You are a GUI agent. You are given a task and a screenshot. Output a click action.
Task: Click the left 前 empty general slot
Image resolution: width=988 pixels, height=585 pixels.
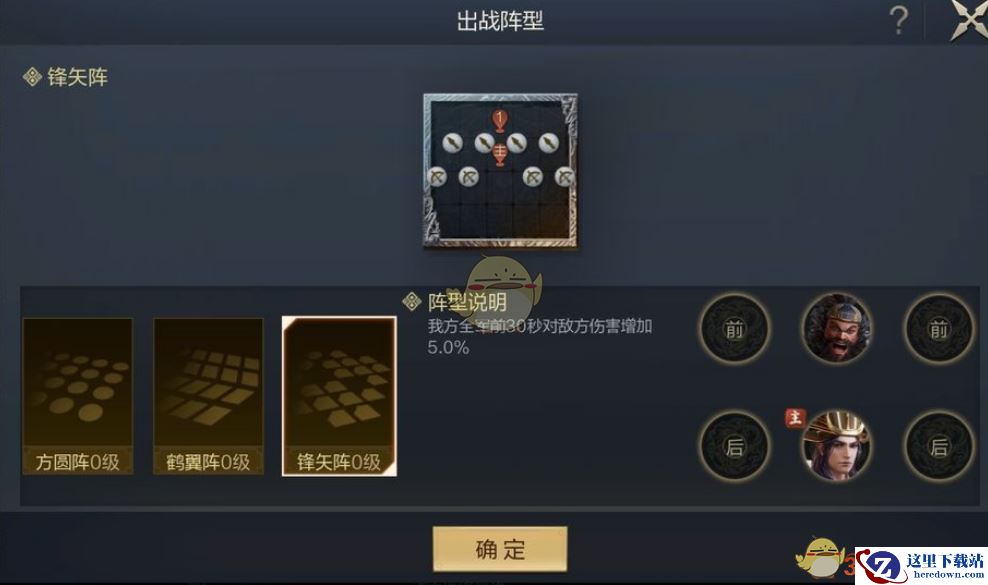click(x=734, y=328)
